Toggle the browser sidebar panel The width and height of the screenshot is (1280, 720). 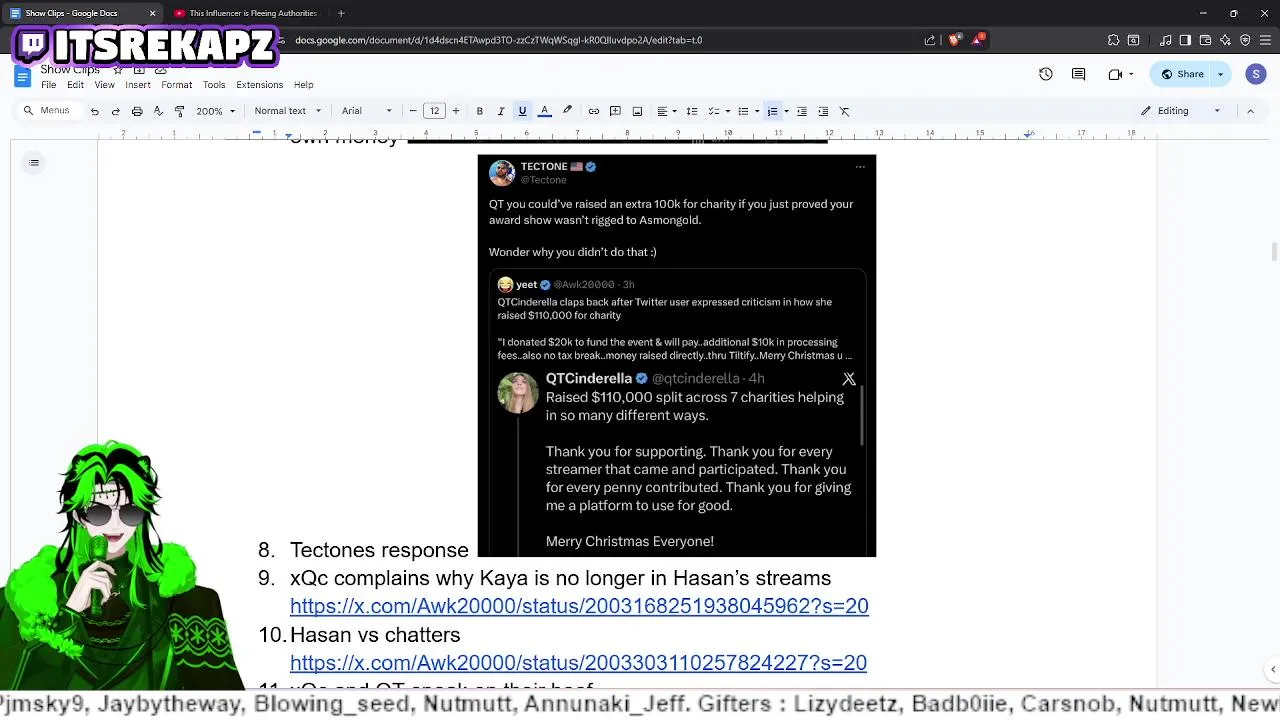(x=1185, y=40)
